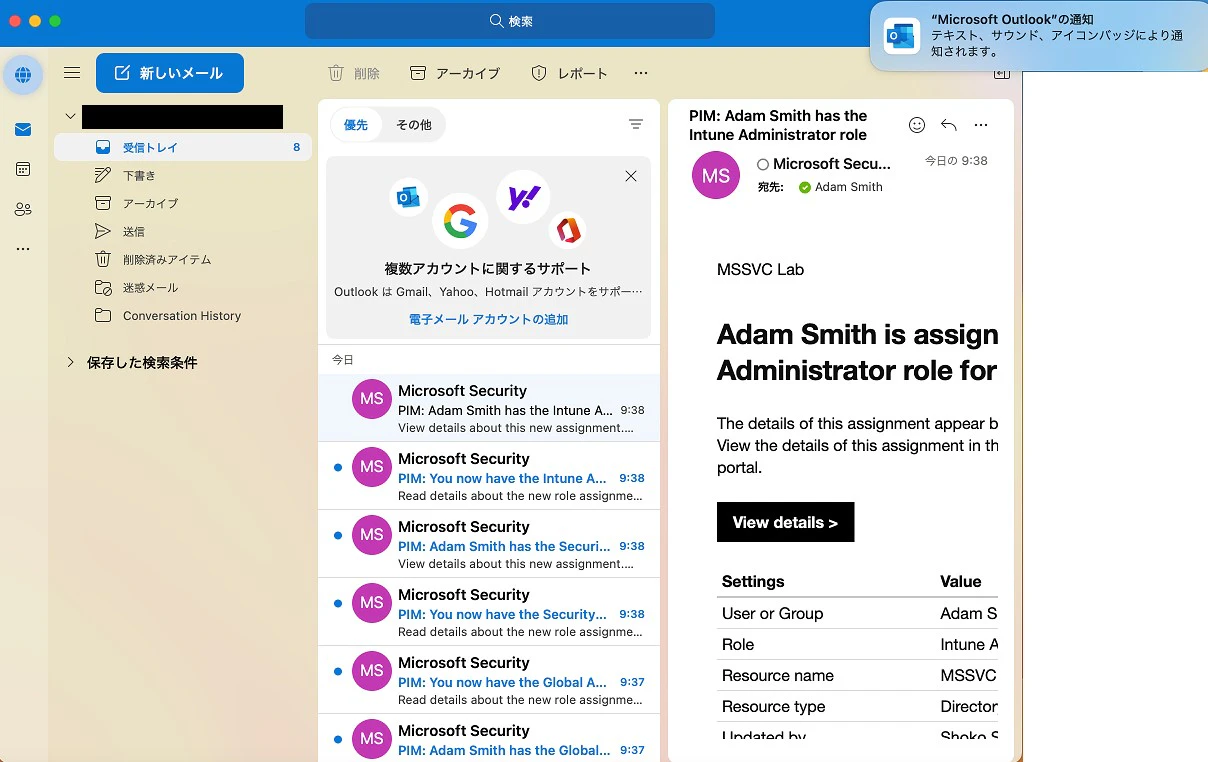The height and width of the screenshot is (762, 1208).
Task: Click the レポート report toolbar button
Action: point(569,73)
